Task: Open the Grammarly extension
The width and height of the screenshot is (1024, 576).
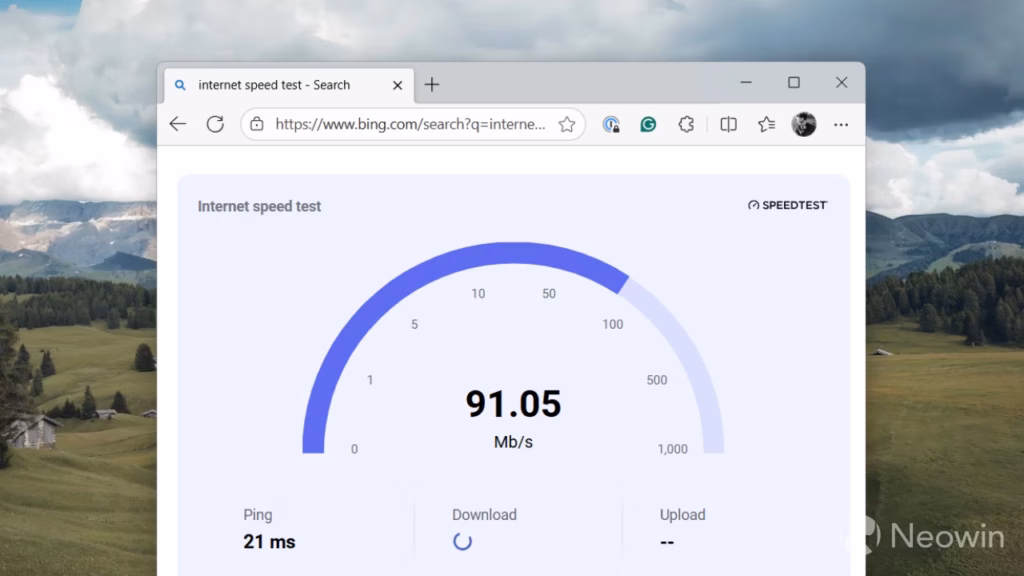Action: pos(648,124)
